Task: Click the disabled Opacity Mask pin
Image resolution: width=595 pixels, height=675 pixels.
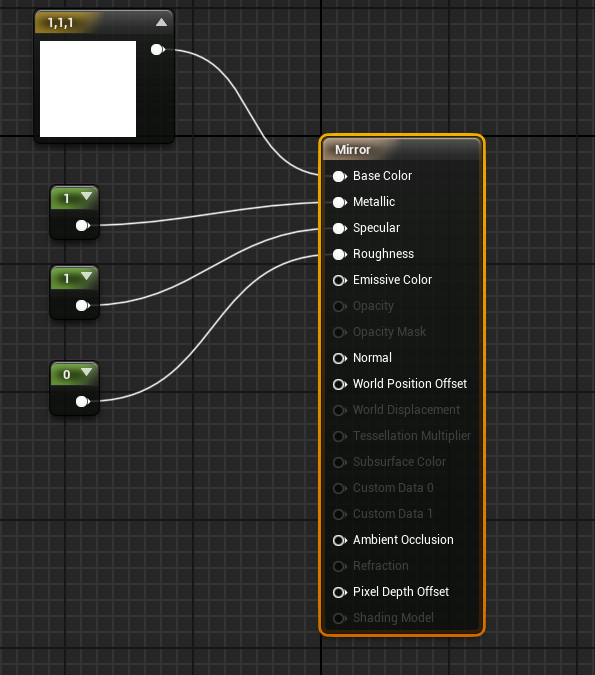Action: [340, 332]
